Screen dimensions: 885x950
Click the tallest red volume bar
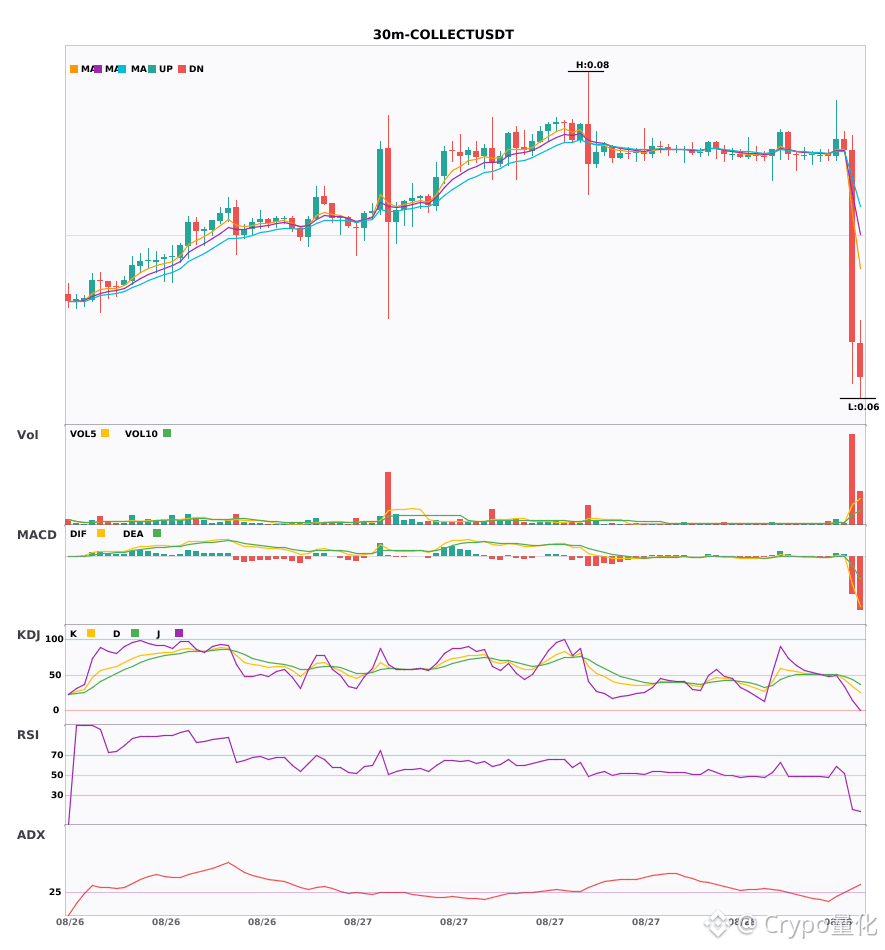point(852,479)
